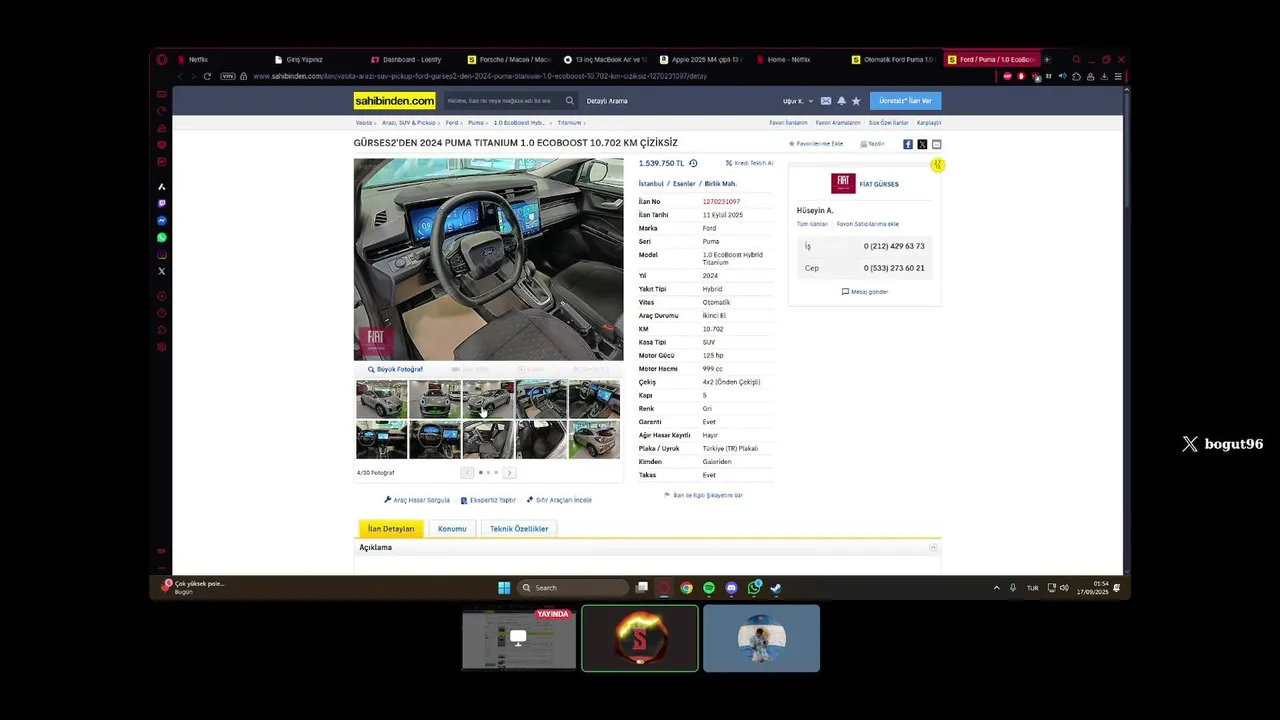Switch to the Netflix browser tab
Viewport: 1280px width, 720px height.
point(198,60)
